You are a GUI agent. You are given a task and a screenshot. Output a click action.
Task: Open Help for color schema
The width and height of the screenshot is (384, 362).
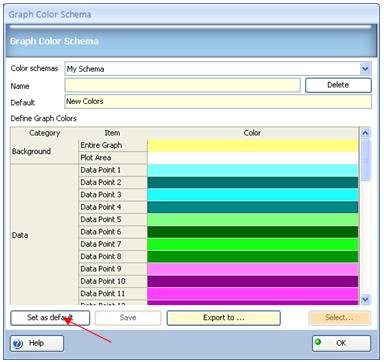(x=37, y=343)
